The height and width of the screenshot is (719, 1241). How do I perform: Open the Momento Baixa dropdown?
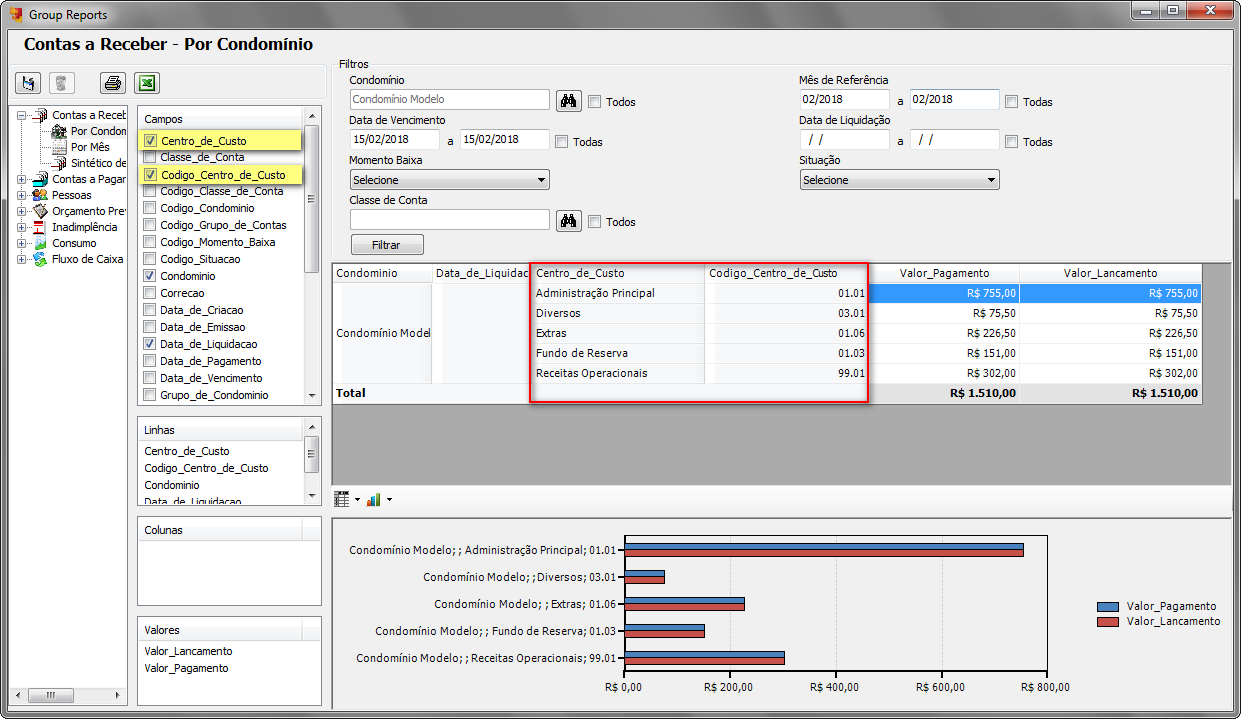449,180
